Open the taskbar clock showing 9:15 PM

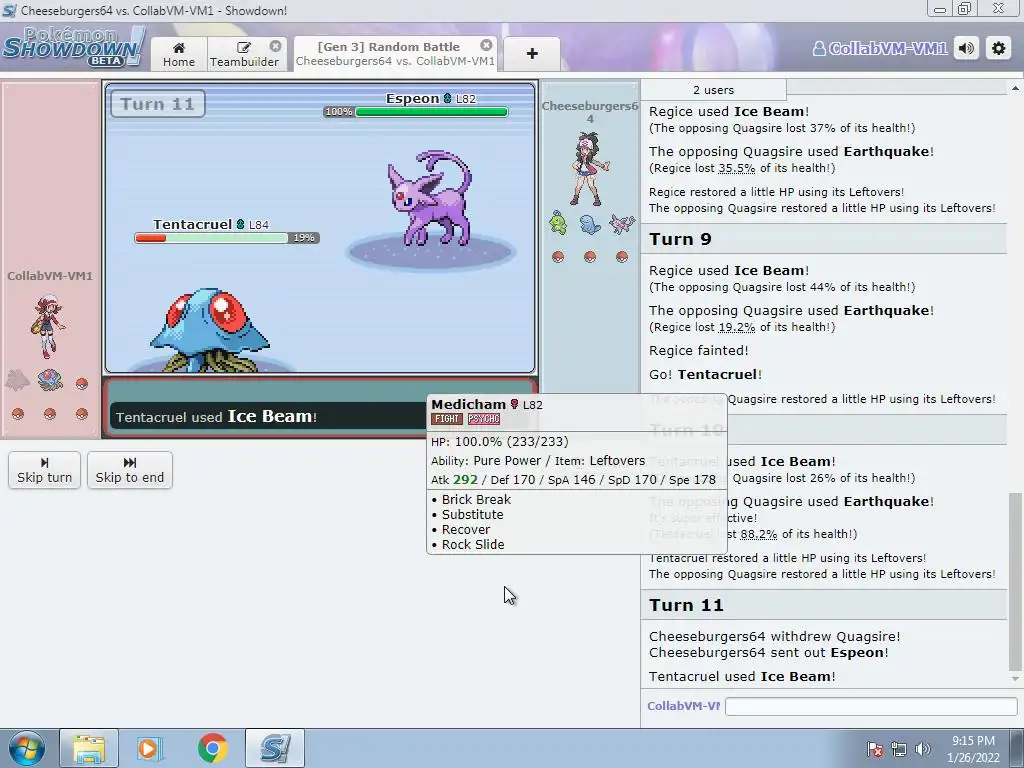[973, 749]
